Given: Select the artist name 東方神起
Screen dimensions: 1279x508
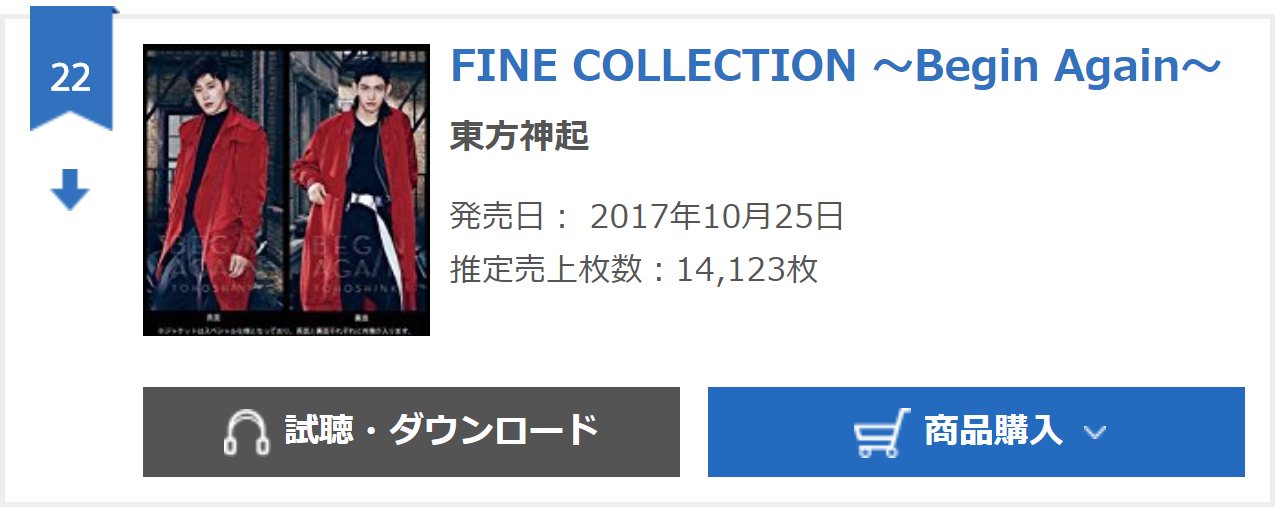Looking at the screenshot, I should click(520, 137).
